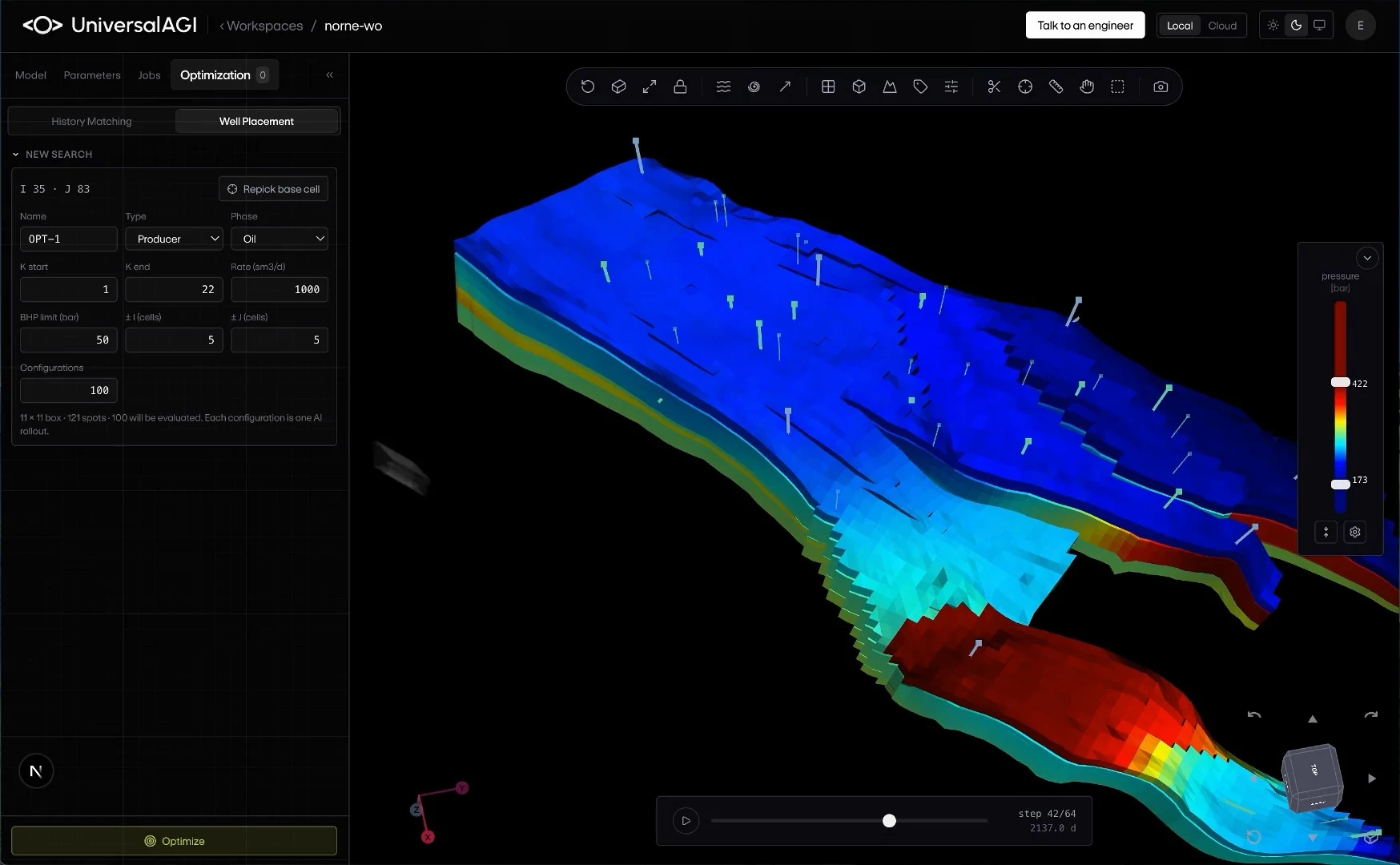Select the crosshair target tool

1025,86
